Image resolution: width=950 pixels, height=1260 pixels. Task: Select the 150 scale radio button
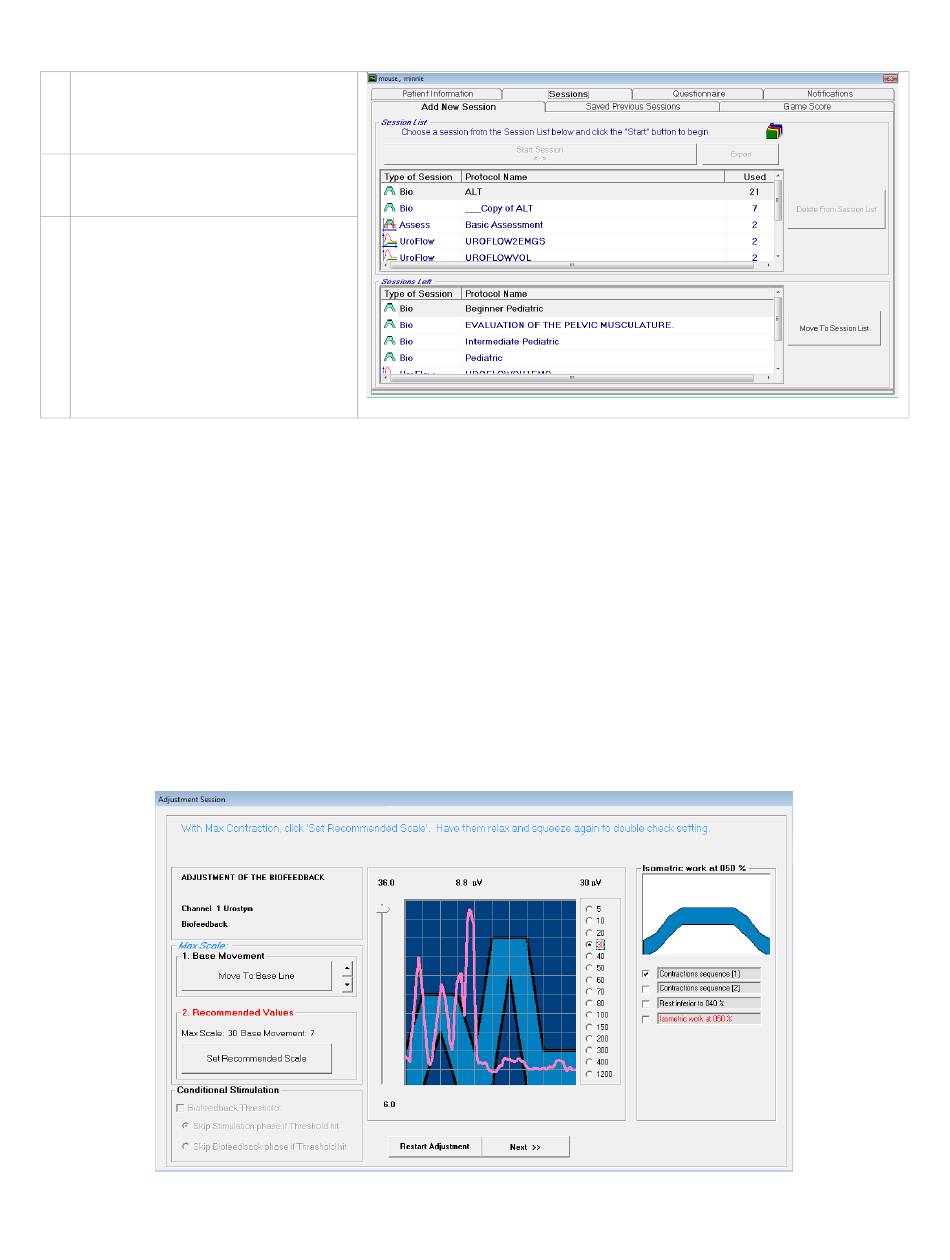pyautogui.click(x=588, y=1027)
